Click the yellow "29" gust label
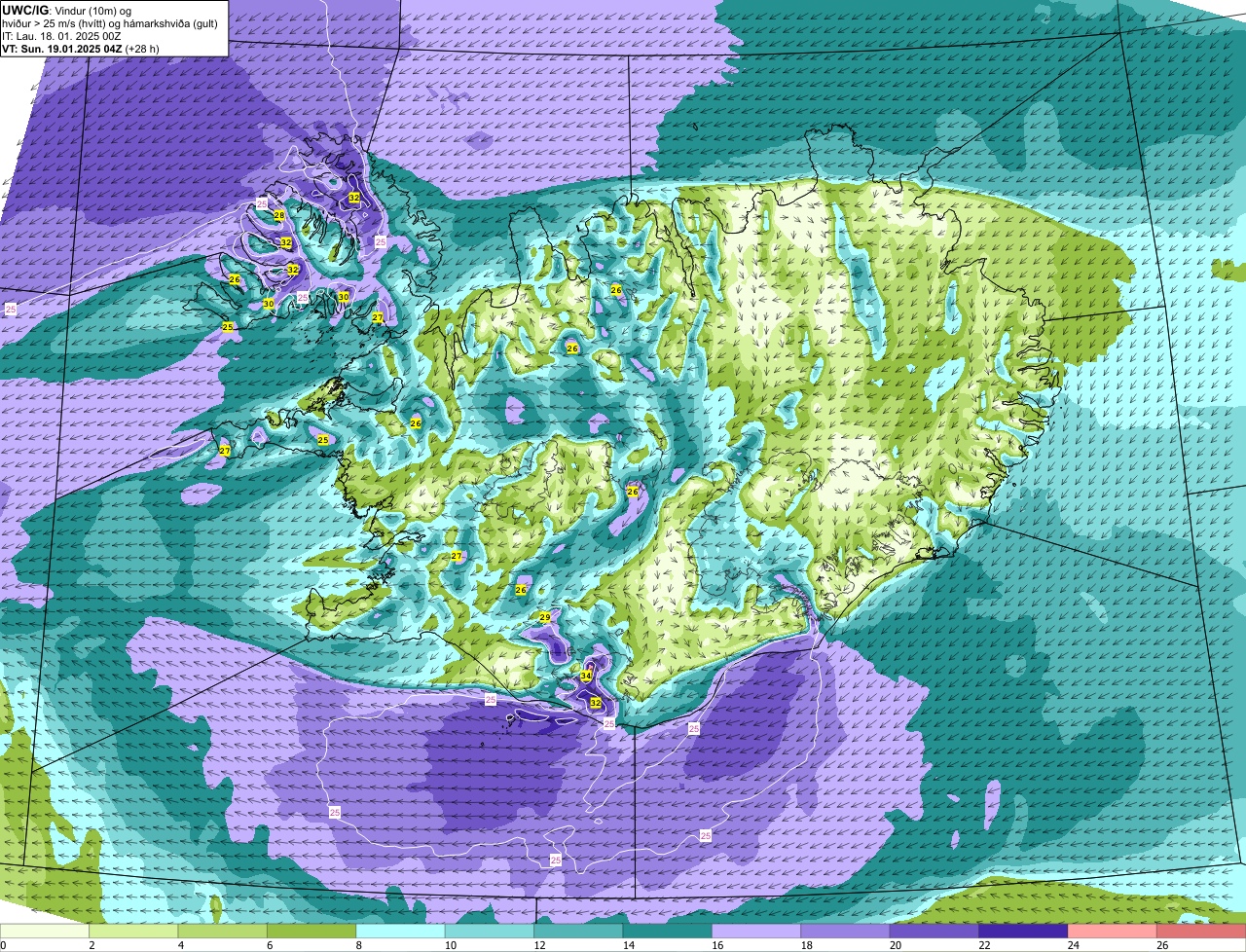Image resolution: width=1246 pixels, height=952 pixels. (545, 617)
